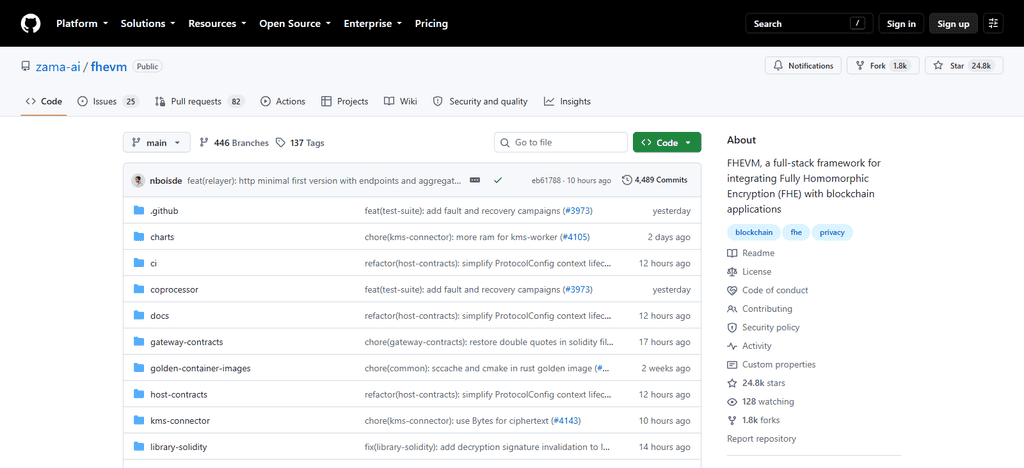
Task: Open the Security and quality tab
Action: [x=480, y=101]
